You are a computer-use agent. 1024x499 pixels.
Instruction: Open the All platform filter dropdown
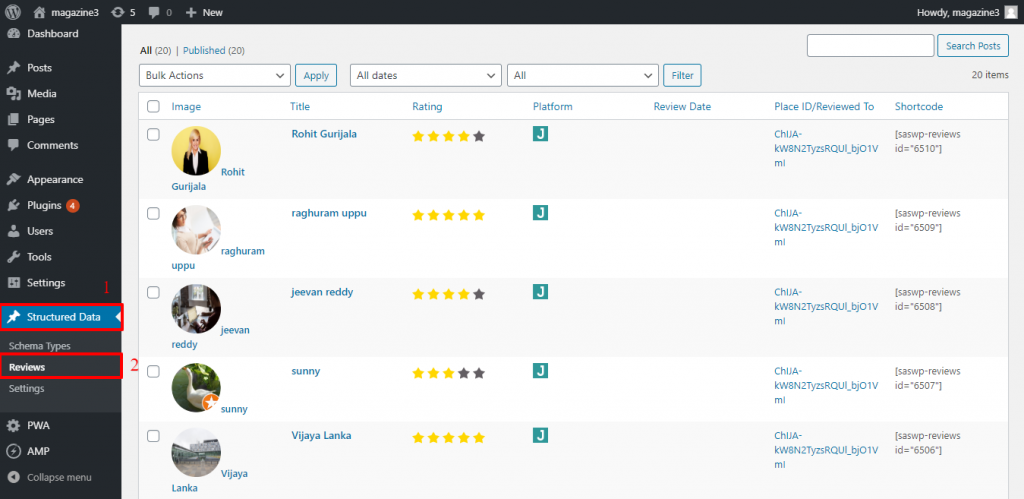[583, 75]
